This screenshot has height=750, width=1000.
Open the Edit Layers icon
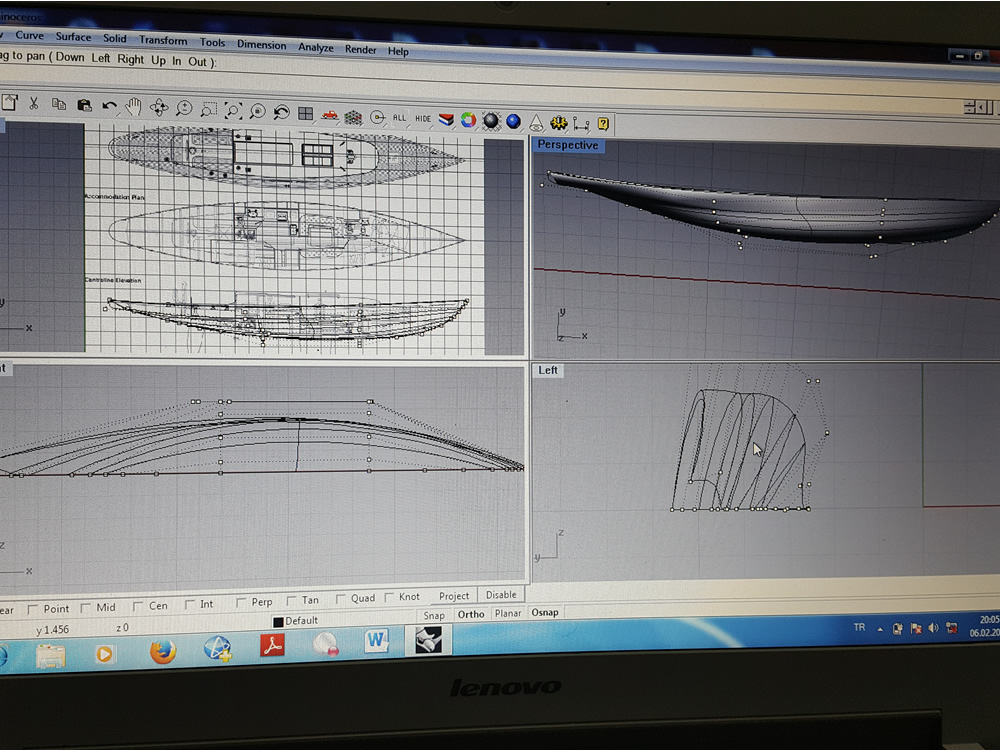[x=446, y=119]
